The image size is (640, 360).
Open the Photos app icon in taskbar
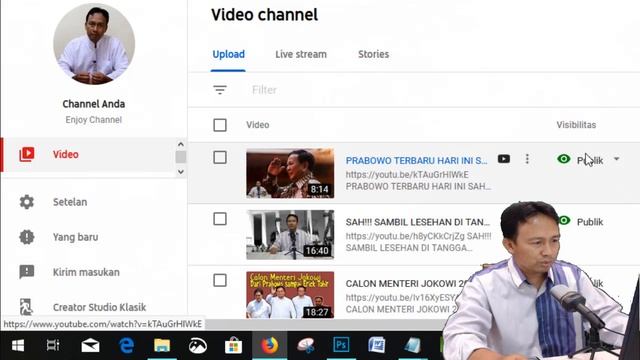(198, 346)
